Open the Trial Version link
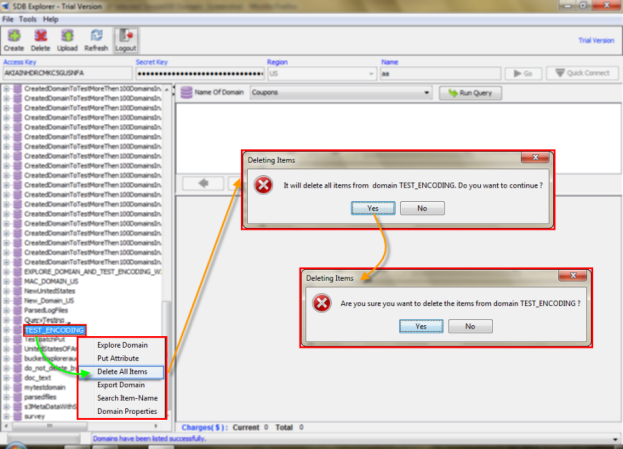Screen dimensions: 623x449 [596, 40]
